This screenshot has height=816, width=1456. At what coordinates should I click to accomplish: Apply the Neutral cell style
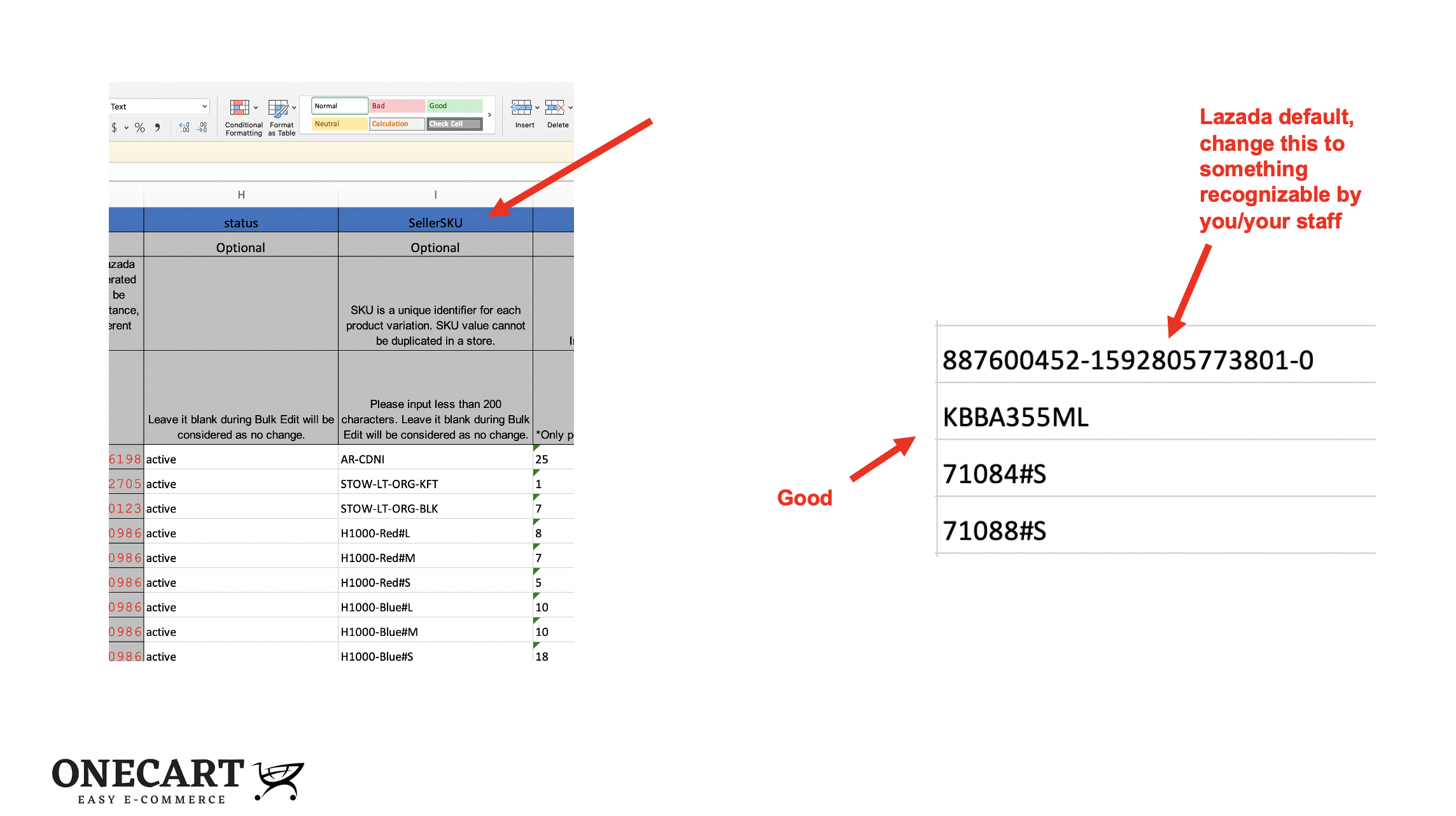point(339,123)
